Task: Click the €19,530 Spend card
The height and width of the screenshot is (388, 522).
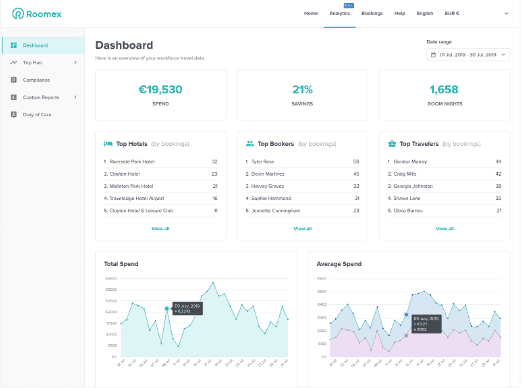Action: 161,95
